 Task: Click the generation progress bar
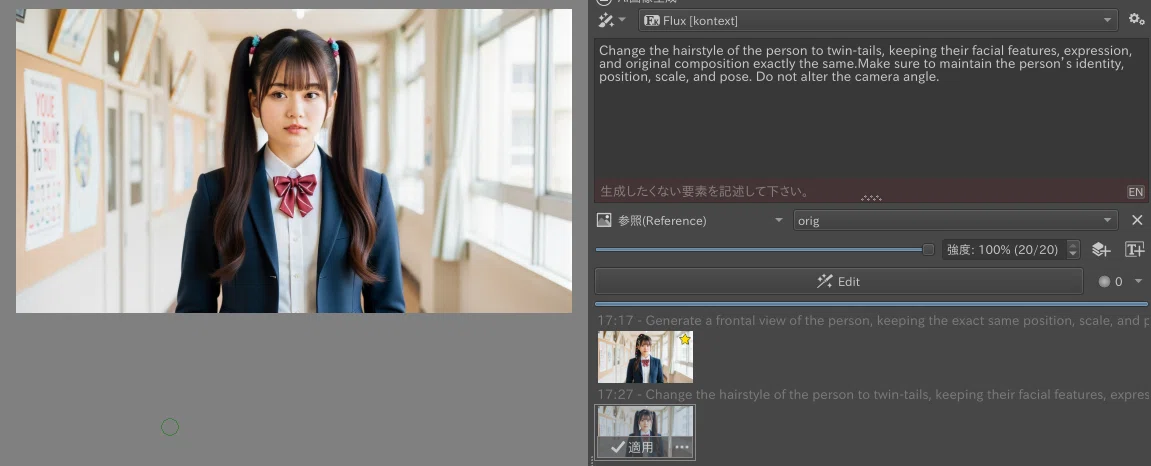coord(871,304)
